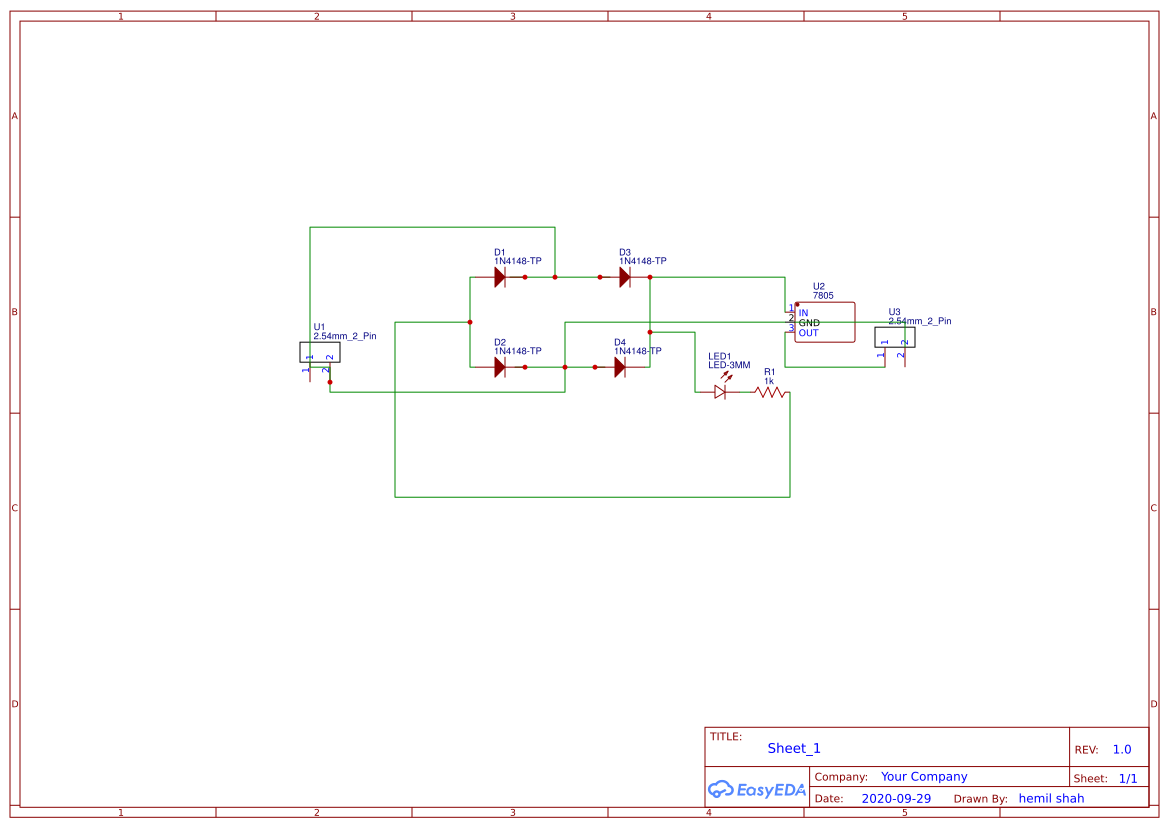This screenshot has width=1169, height=828.
Task: Select the GND pin label on U2
Action: [808, 321]
